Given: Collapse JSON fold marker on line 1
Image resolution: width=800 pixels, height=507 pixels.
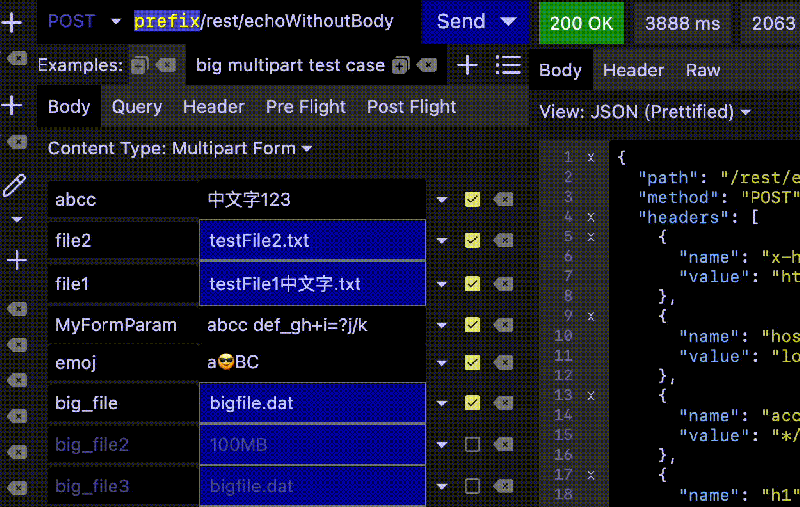Looking at the screenshot, I should (x=591, y=158).
